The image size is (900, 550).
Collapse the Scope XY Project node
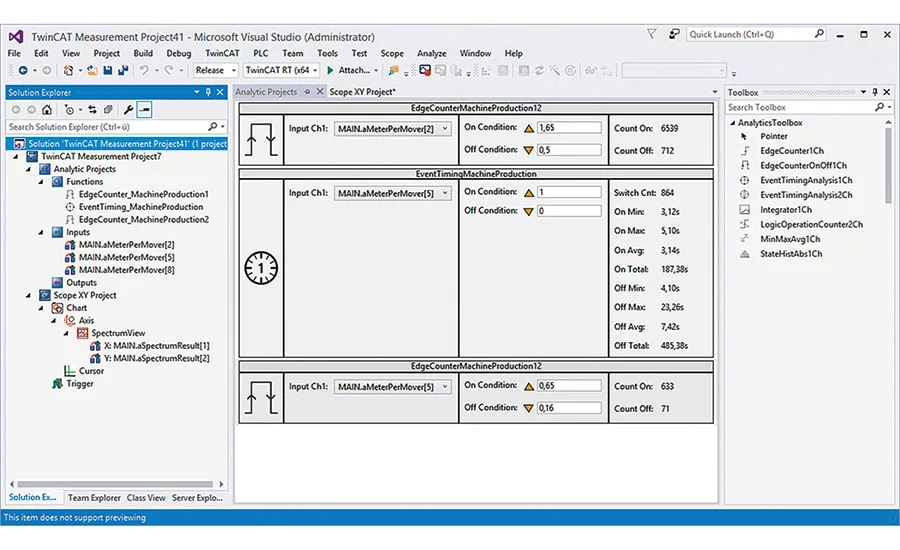pos(29,296)
